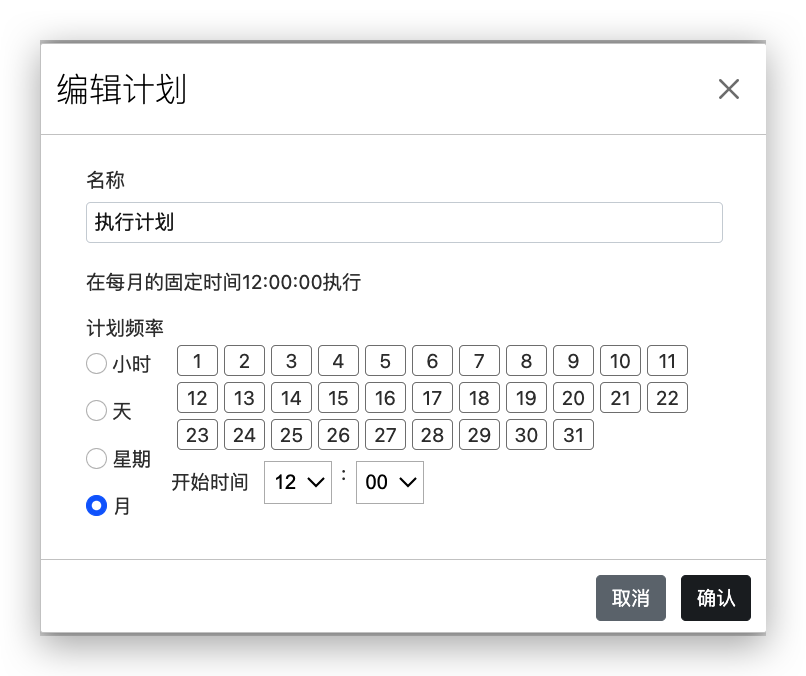Choose day 13 button

point(244,398)
